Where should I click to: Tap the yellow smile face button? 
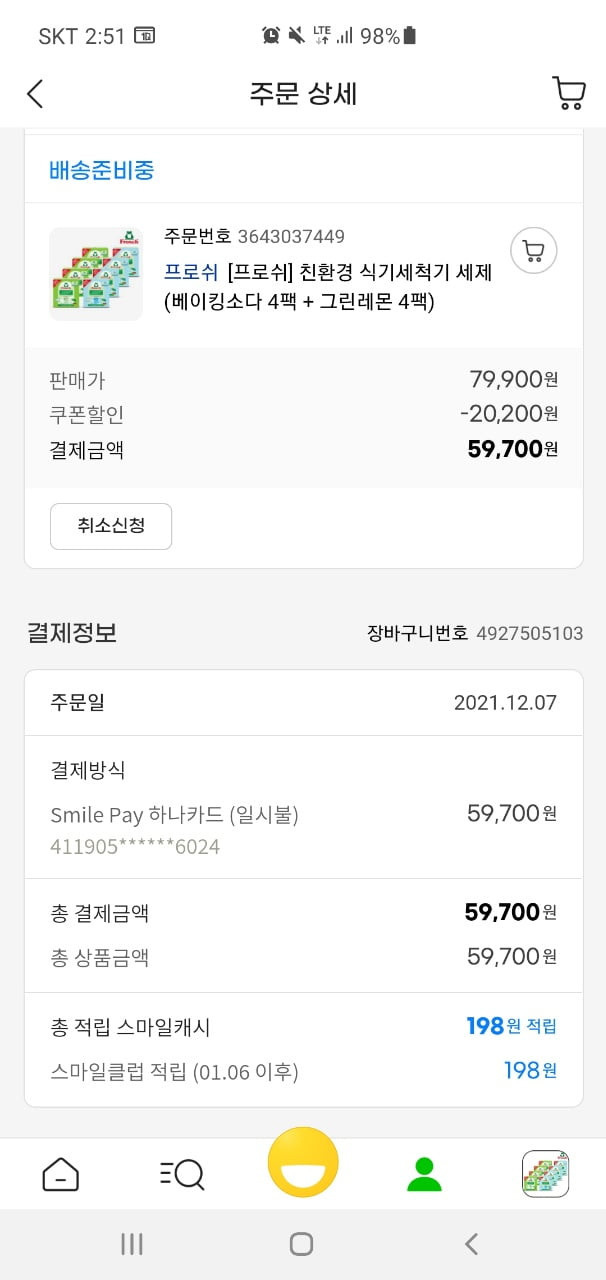coord(303,1162)
